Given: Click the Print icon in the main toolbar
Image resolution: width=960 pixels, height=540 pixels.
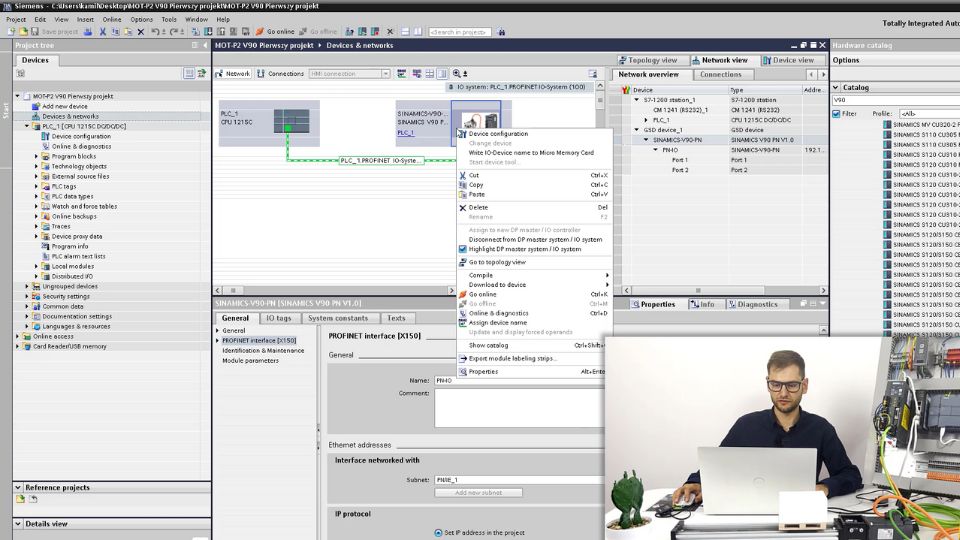Looking at the screenshot, I should point(88,31).
